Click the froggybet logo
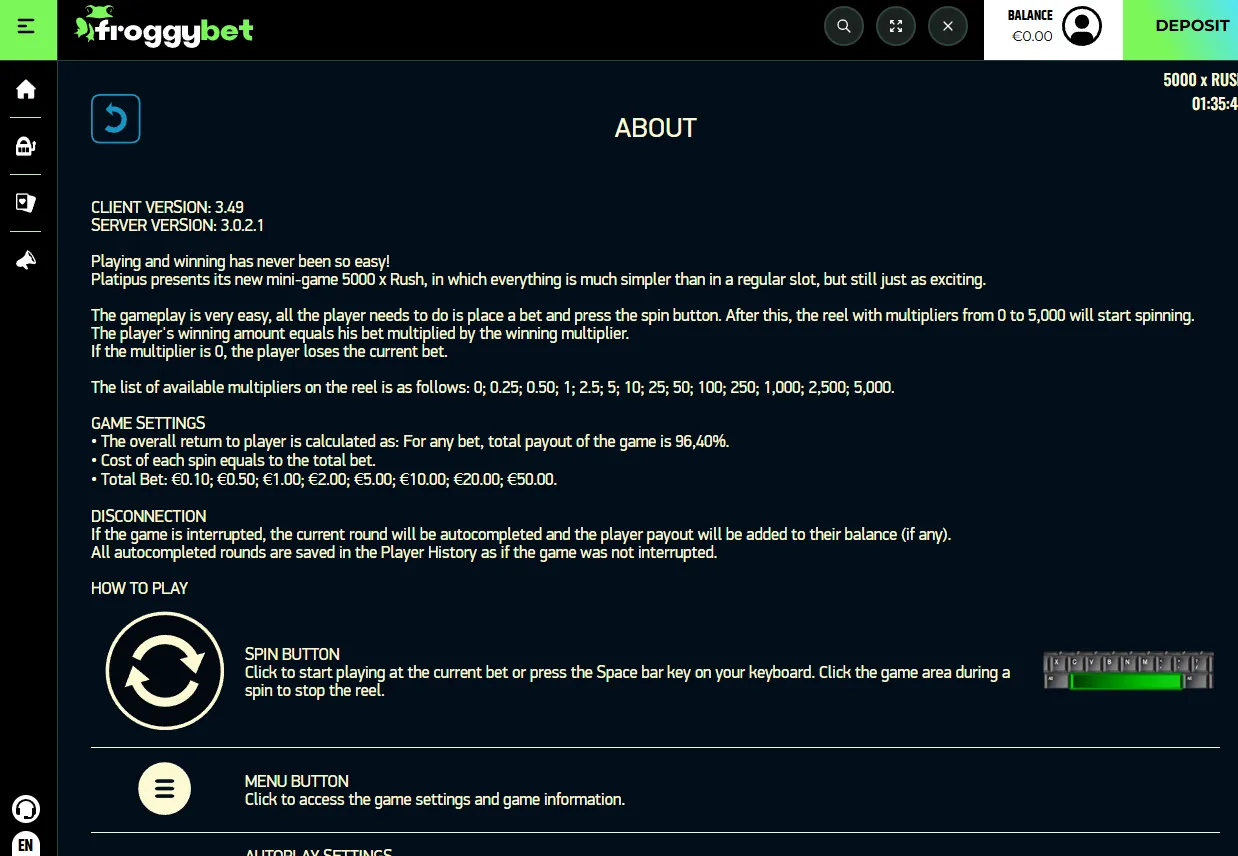The width and height of the screenshot is (1238, 856). 165,26
